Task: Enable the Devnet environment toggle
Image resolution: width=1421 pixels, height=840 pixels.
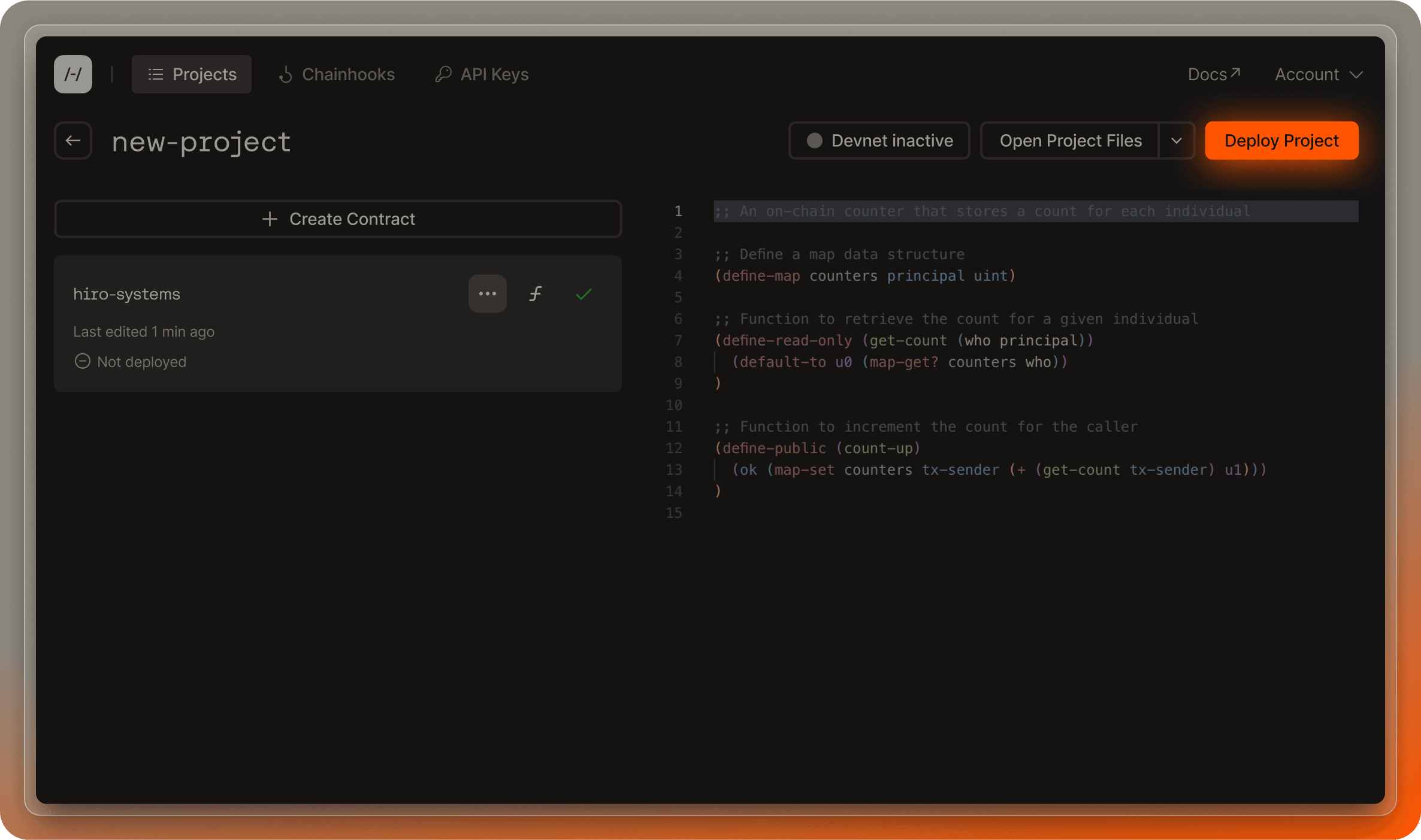Action: pyautogui.click(x=878, y=140)
